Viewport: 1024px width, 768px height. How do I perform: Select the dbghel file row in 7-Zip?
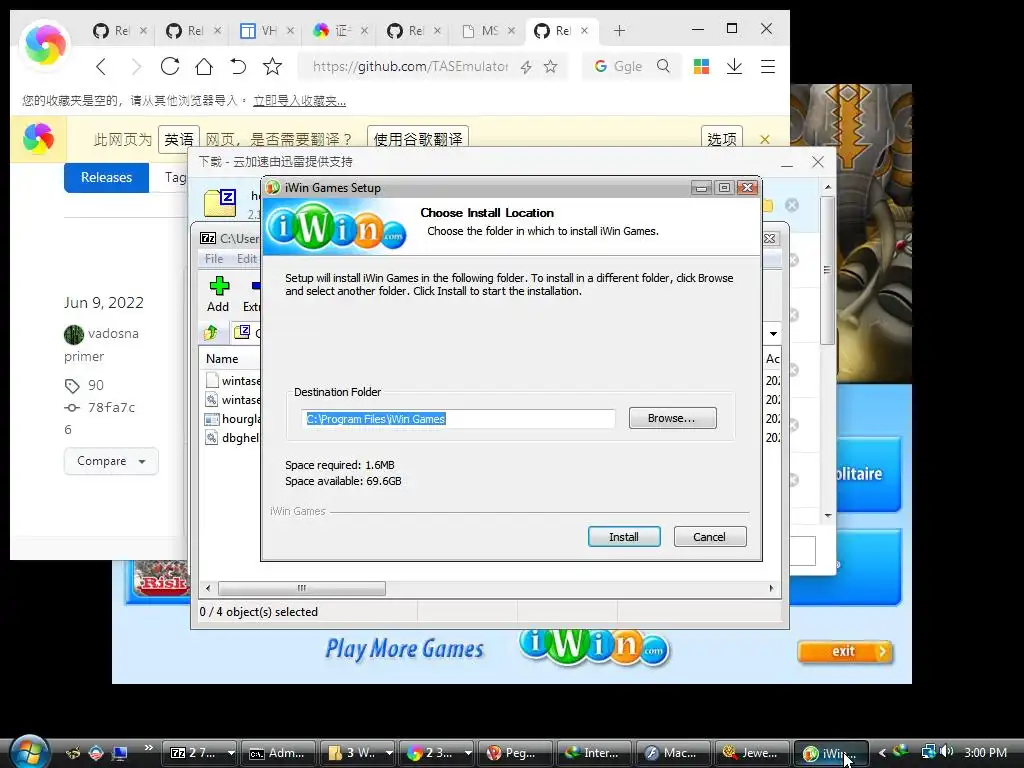pyautogui.click(x=232, y=438)
